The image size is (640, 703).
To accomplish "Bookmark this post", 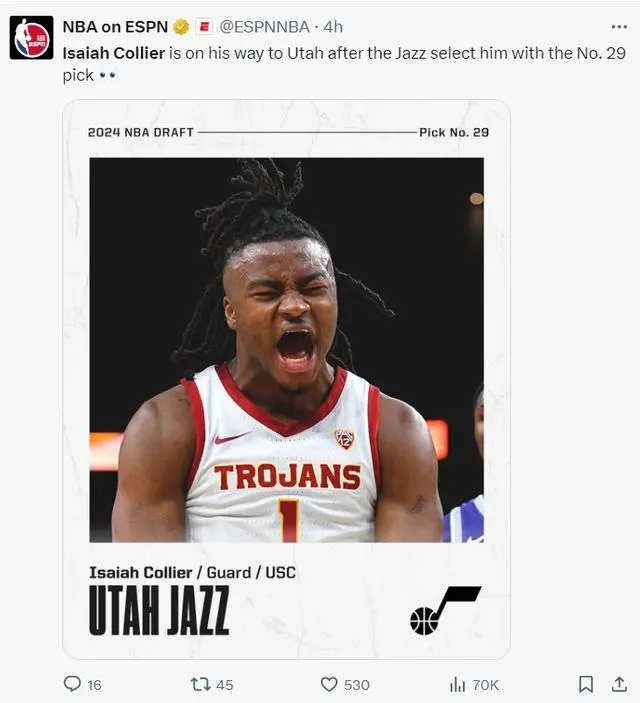I will coord(586,684).
